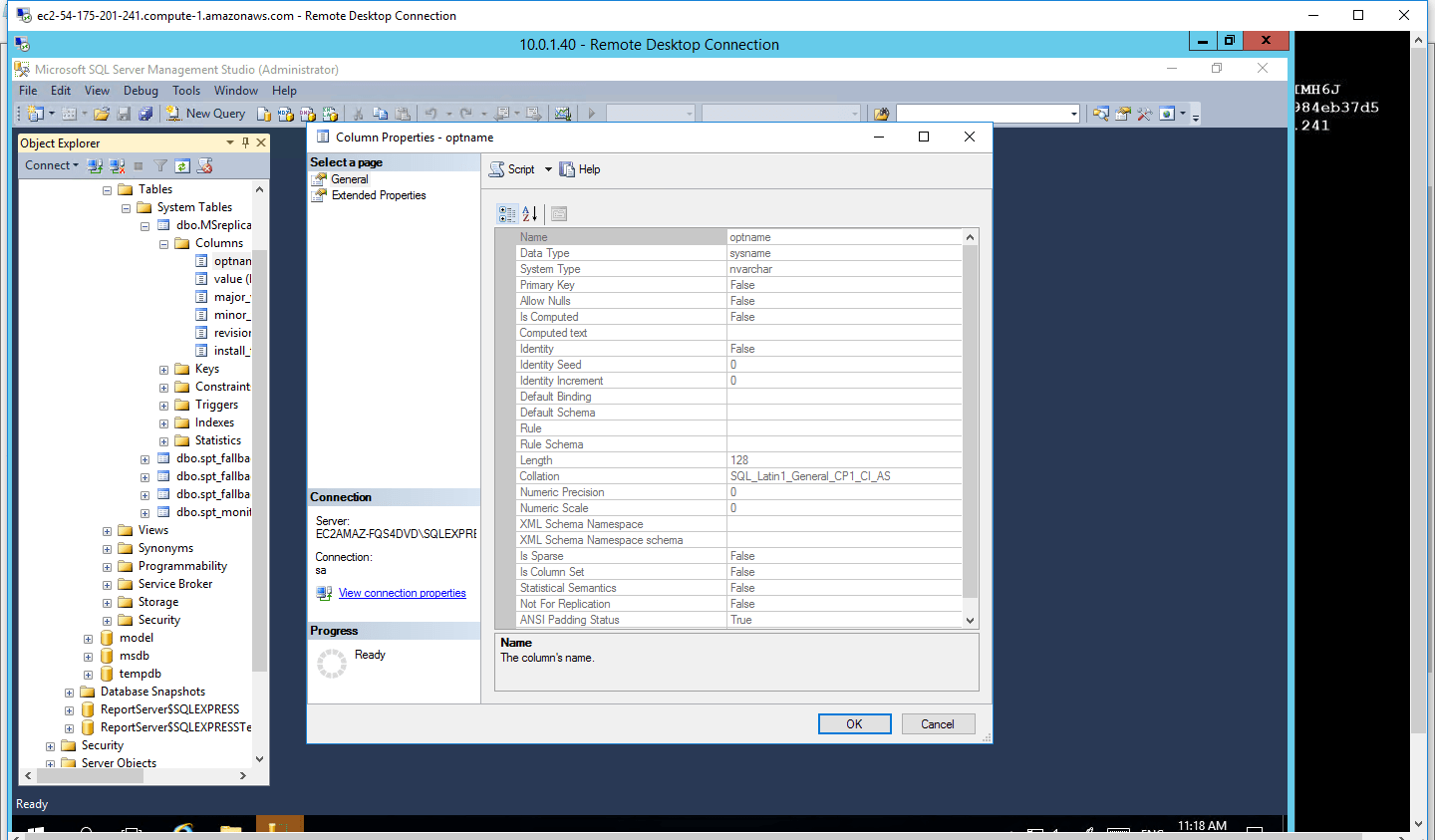Switch properties to Categorized view
1435x840 pixels.
click(506, 213)
